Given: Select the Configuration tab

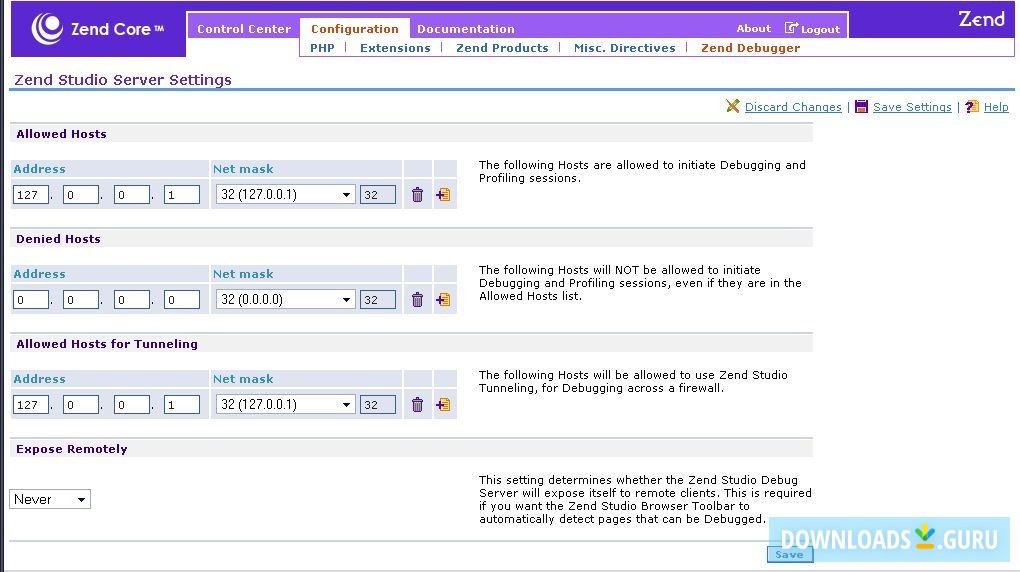Looking at the screenshot, I should tap(355, 29).
